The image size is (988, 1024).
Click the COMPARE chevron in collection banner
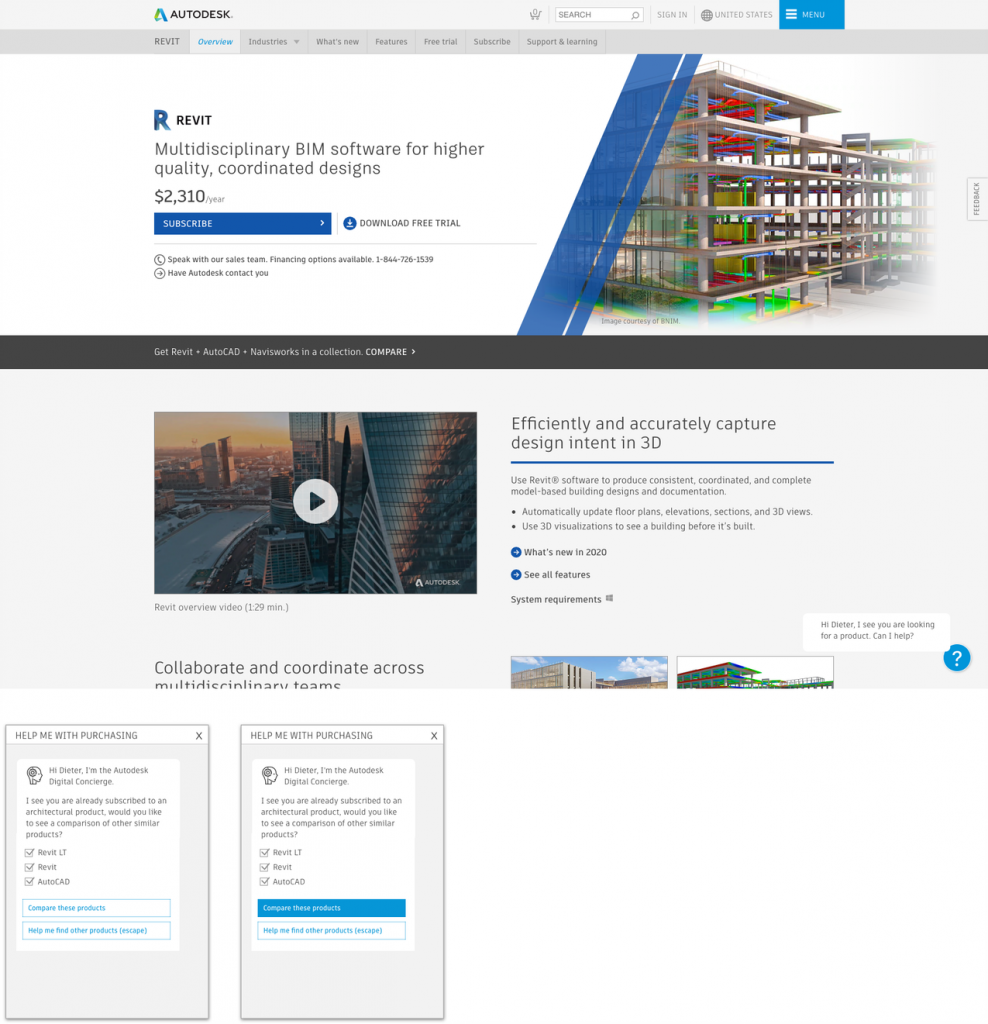pyautogui.click(x=413, y=352)
